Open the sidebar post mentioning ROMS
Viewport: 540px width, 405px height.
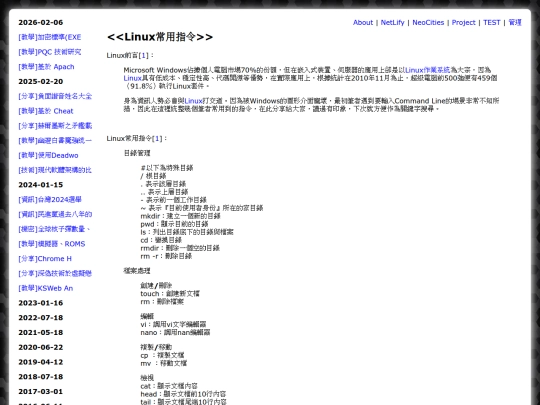tap(52, 244)
